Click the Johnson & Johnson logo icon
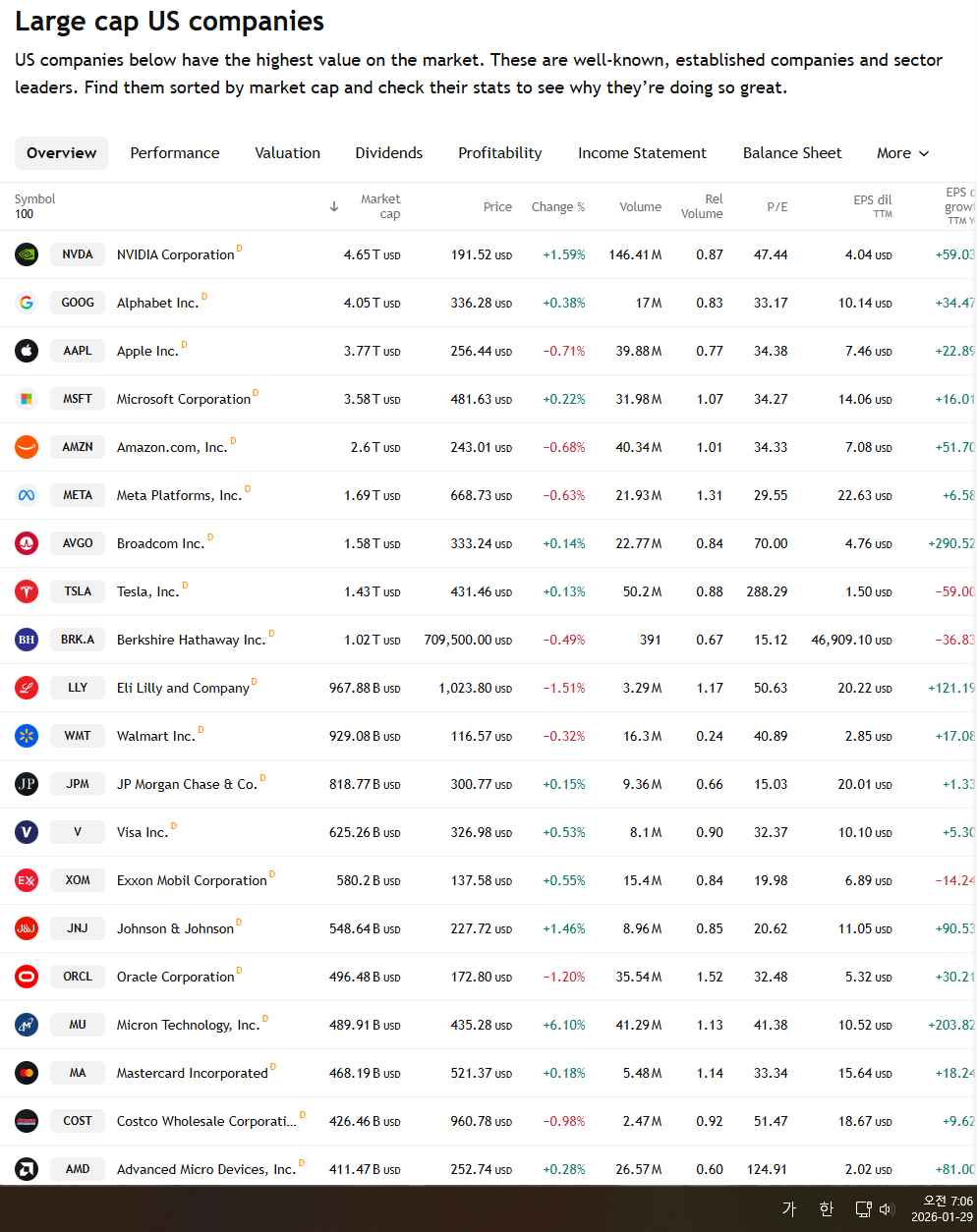 click(x=27, y=928)
